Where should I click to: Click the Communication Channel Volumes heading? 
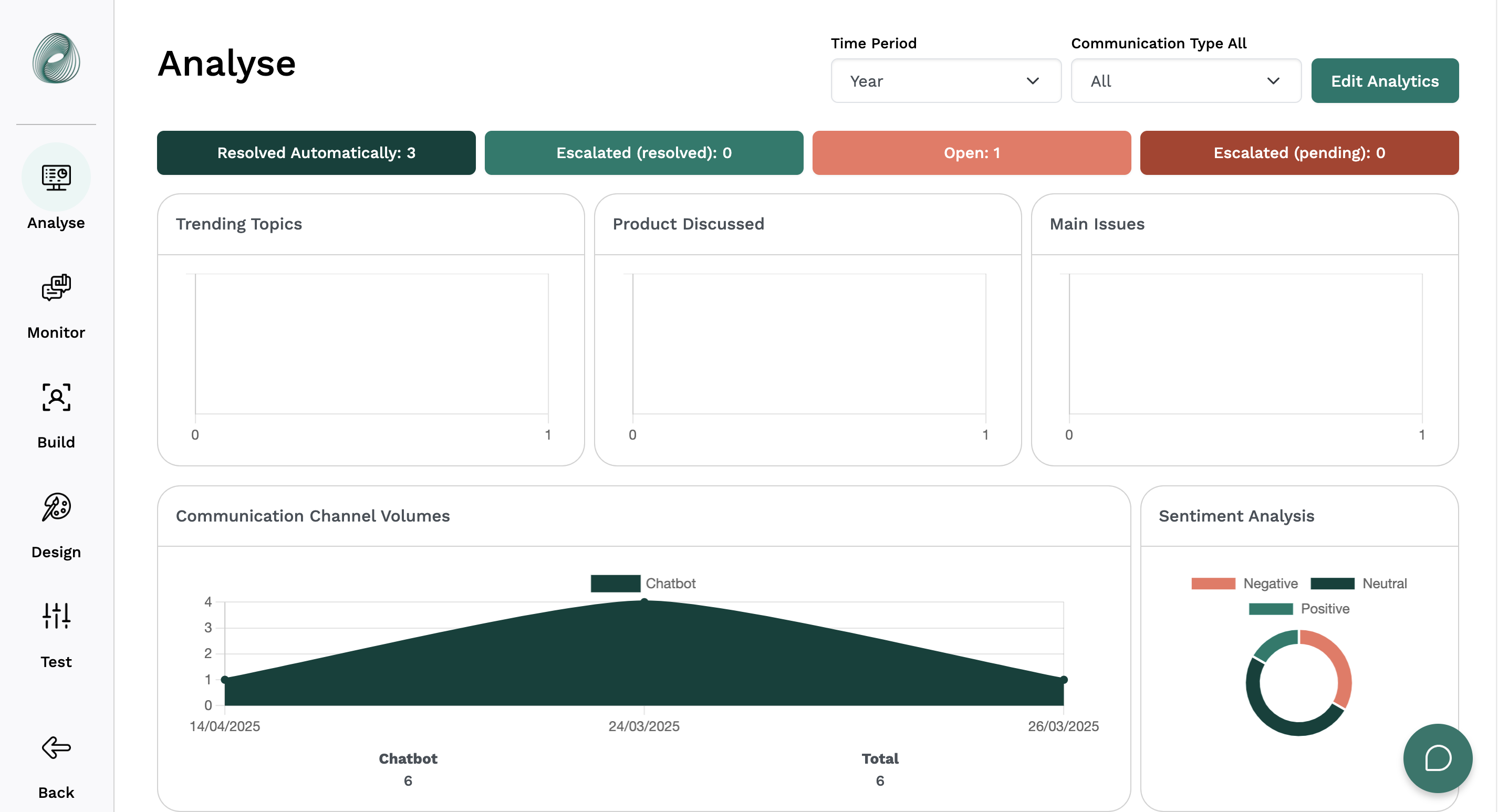point(313,516)
